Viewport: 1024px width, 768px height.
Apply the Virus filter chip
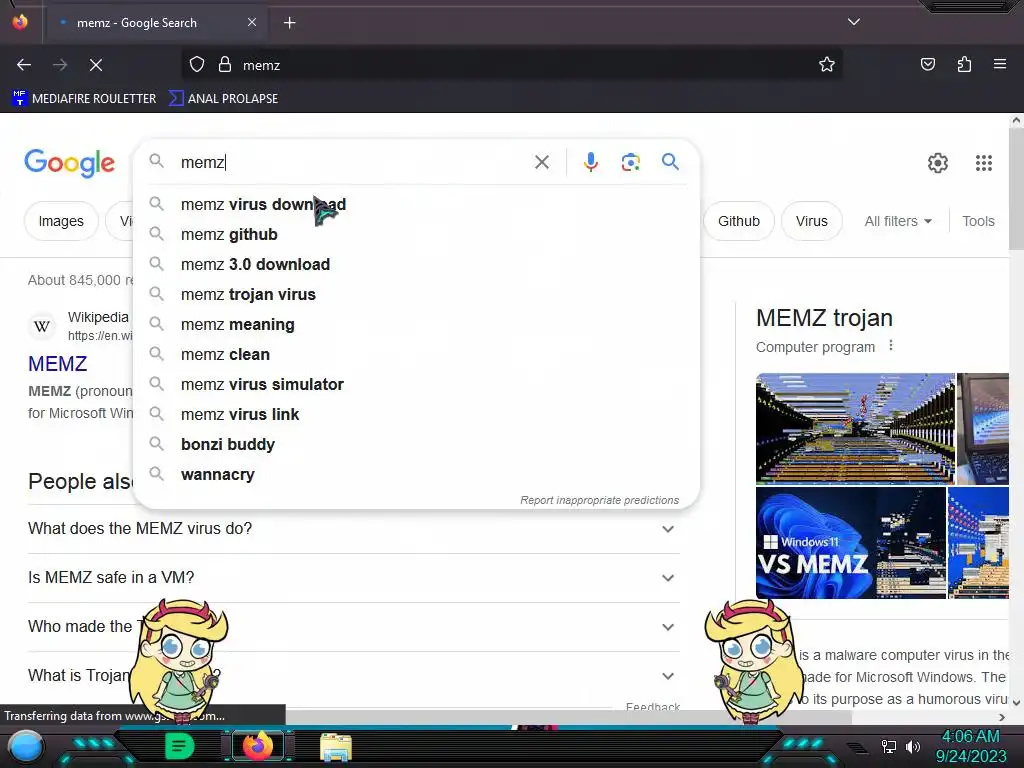click(x=811, y=221)
